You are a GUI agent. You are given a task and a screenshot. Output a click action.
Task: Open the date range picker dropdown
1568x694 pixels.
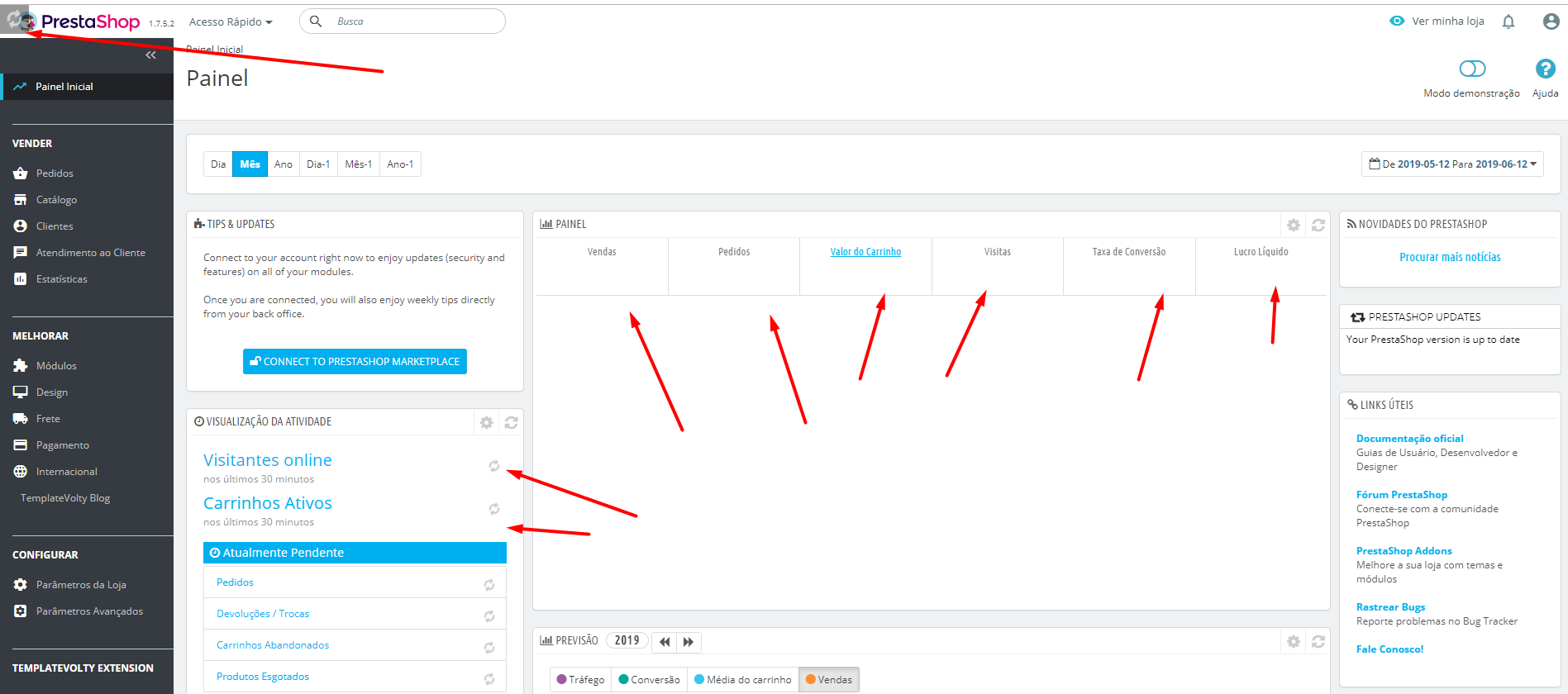click(1452, 164)
